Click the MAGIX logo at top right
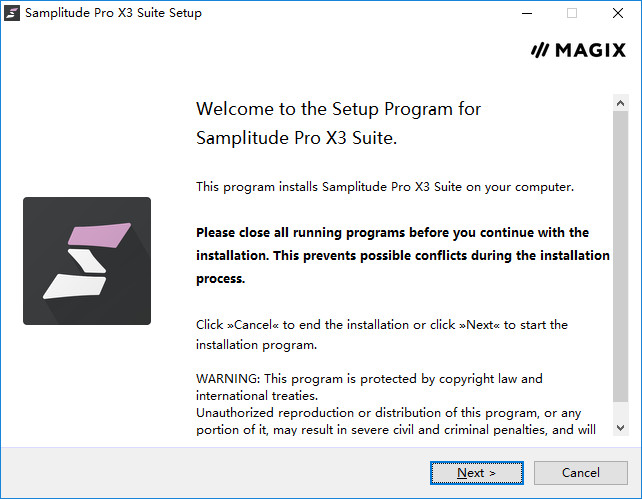The image size is (642, 499). (x=578, y=49)
